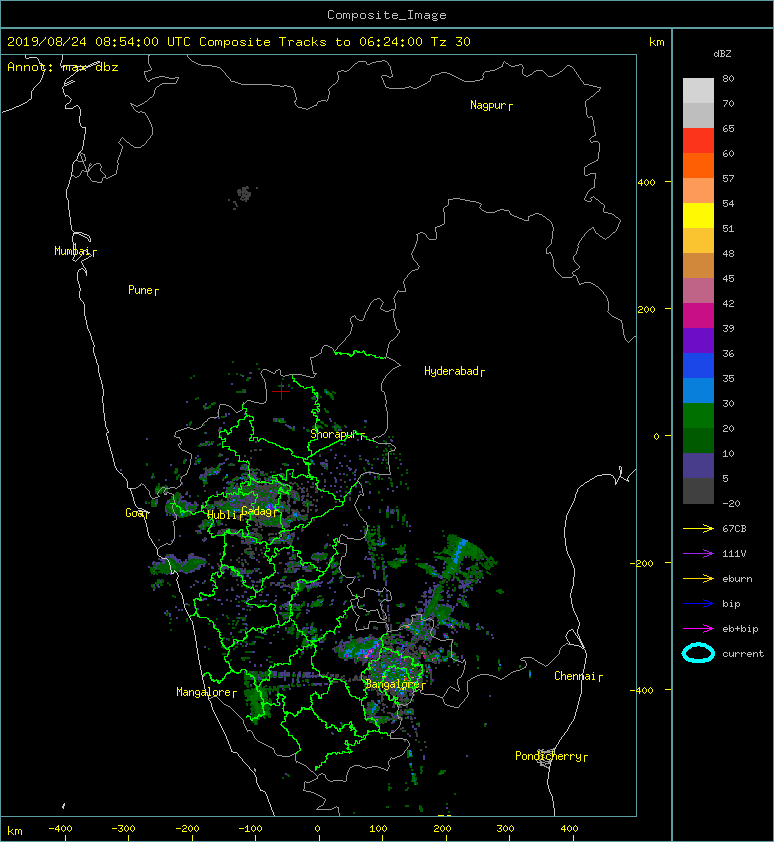Click the red cross radar marker
The height and width of the screenshot is (842, 774).
pos(281,391)
